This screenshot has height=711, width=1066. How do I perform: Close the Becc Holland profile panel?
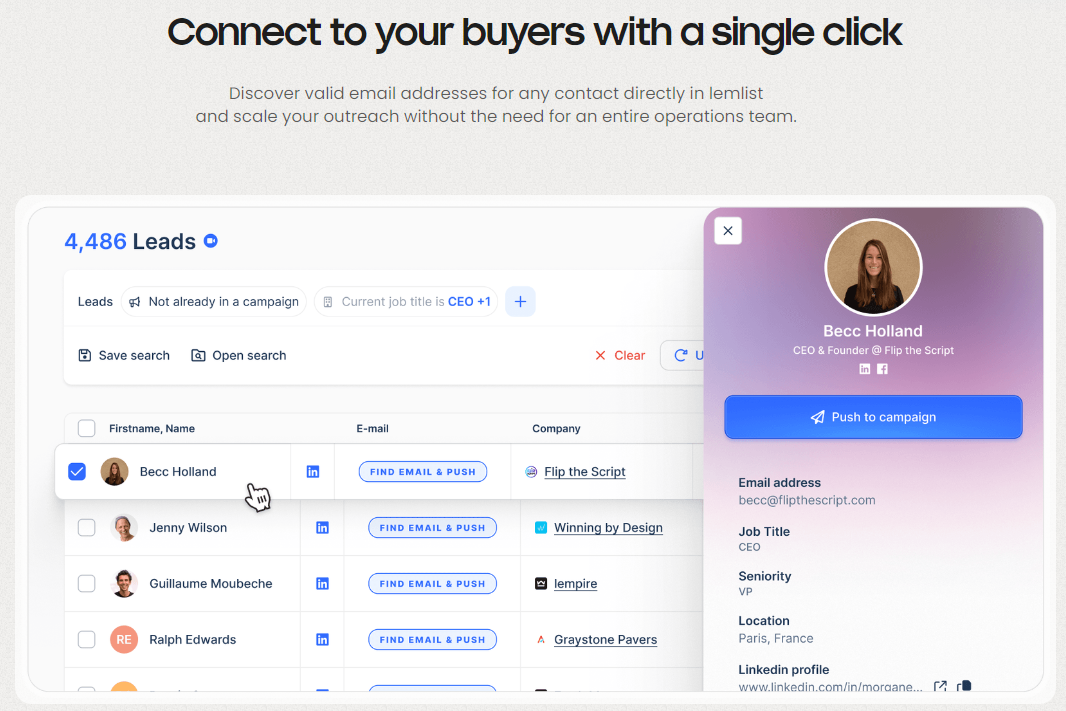click(728, 231)
